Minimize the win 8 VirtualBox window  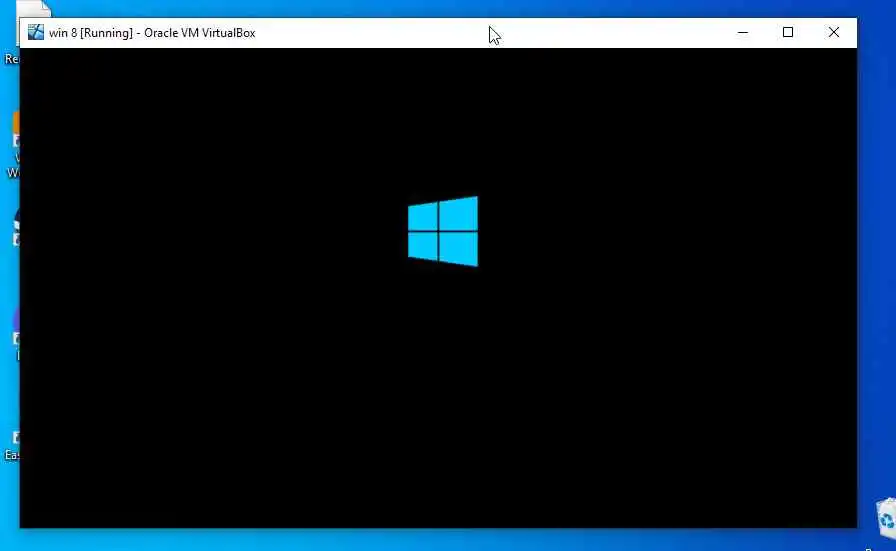tap(743, 33)
